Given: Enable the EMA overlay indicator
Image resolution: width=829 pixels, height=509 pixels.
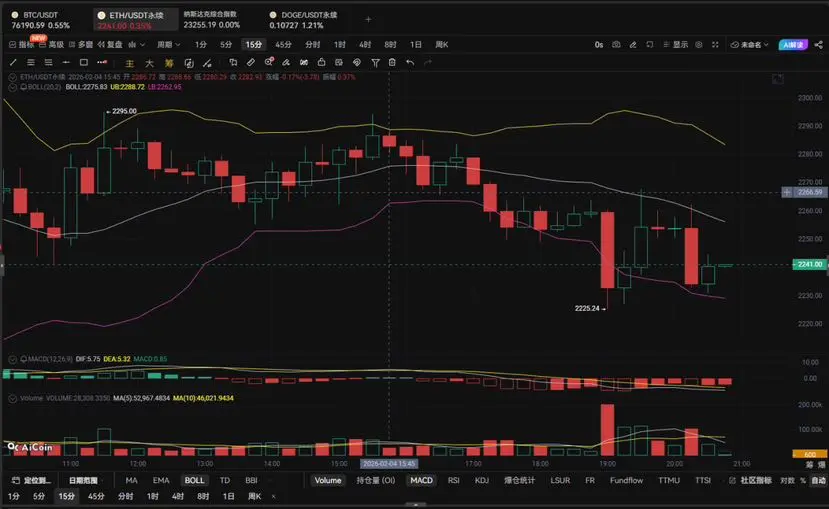Looking at the screenshot, I should point(161,480).
